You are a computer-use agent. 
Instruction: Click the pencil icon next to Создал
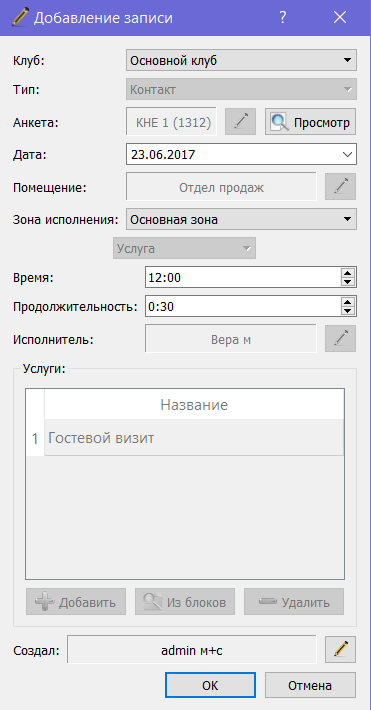pos(340,649)
